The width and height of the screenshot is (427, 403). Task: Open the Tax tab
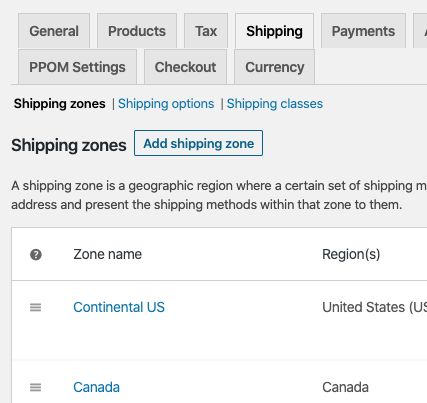tap(206, 31)
